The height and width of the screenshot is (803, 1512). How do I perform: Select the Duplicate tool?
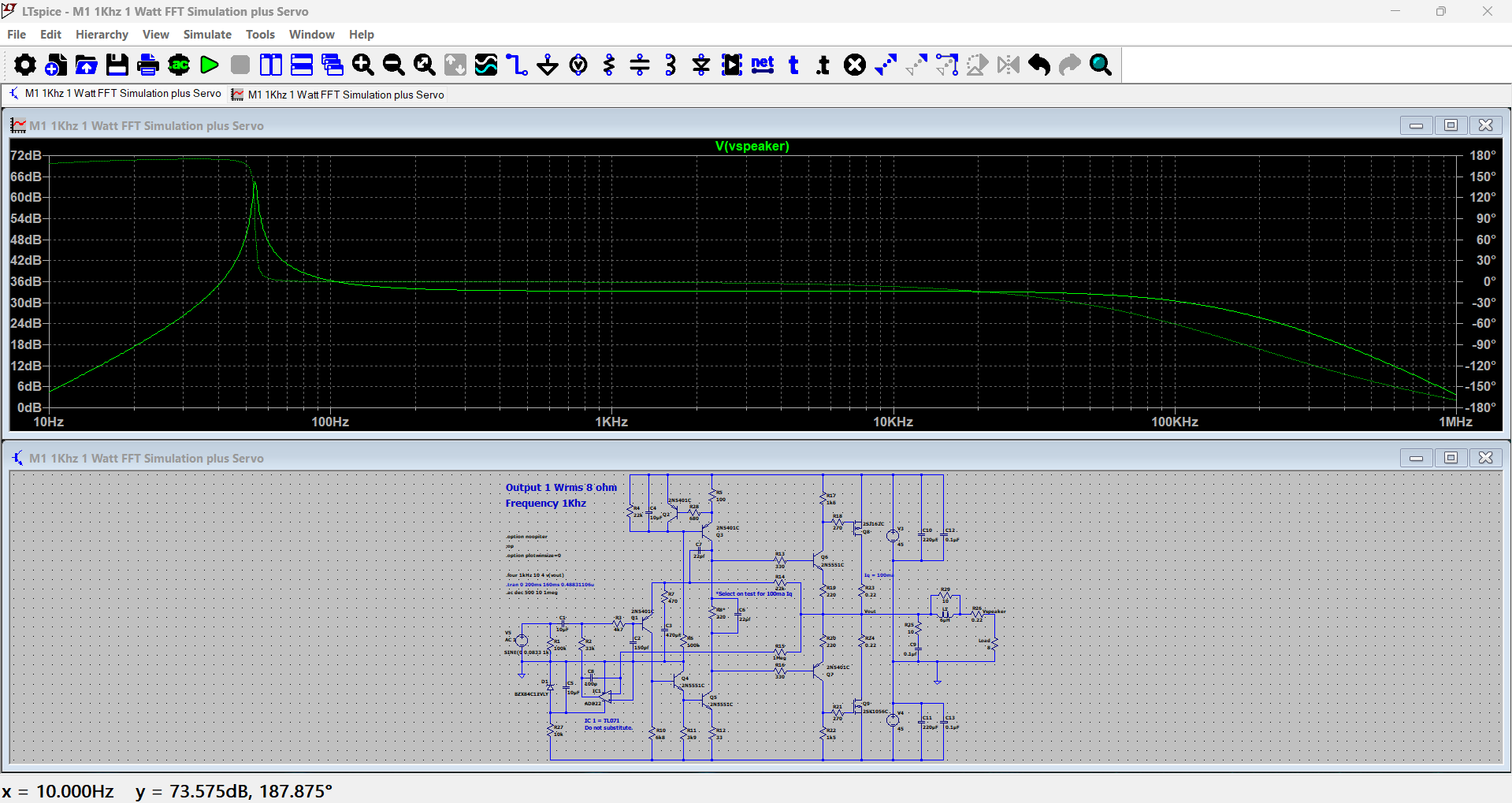(886, 65)
